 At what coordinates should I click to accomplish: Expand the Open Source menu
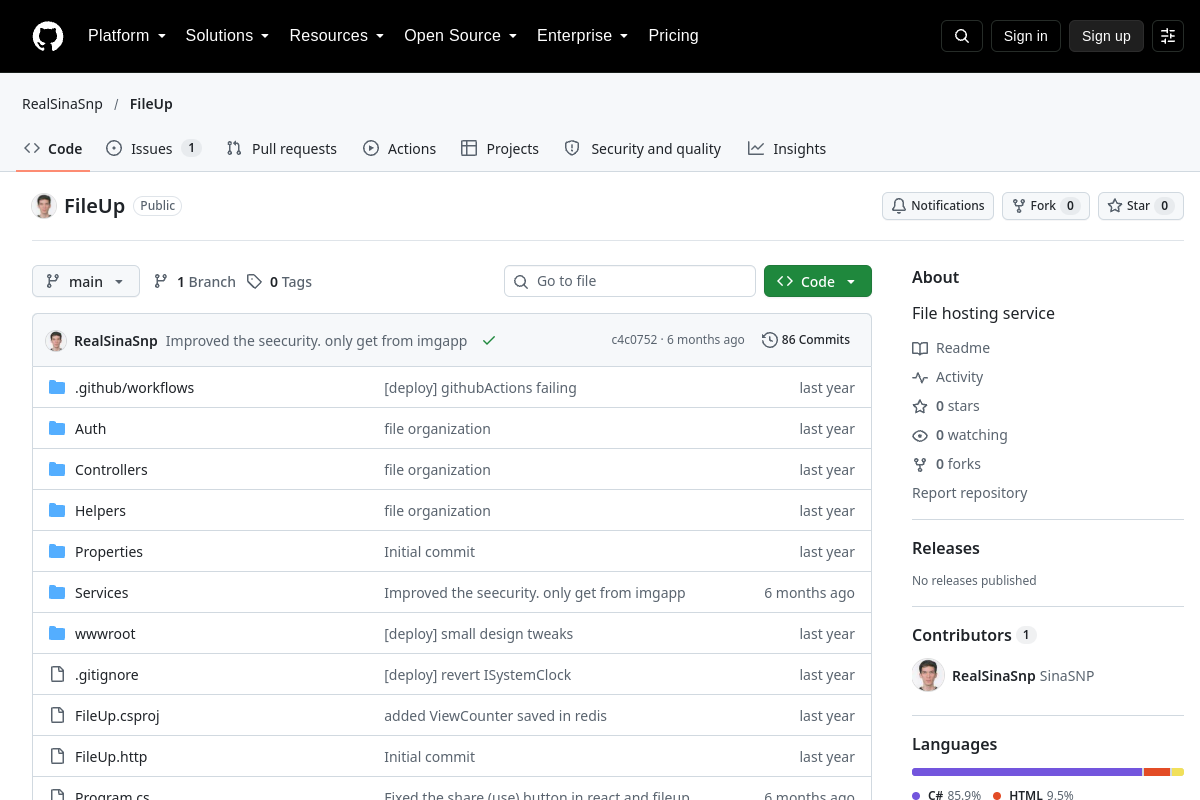pyautogui.click(x=461, y=36)
